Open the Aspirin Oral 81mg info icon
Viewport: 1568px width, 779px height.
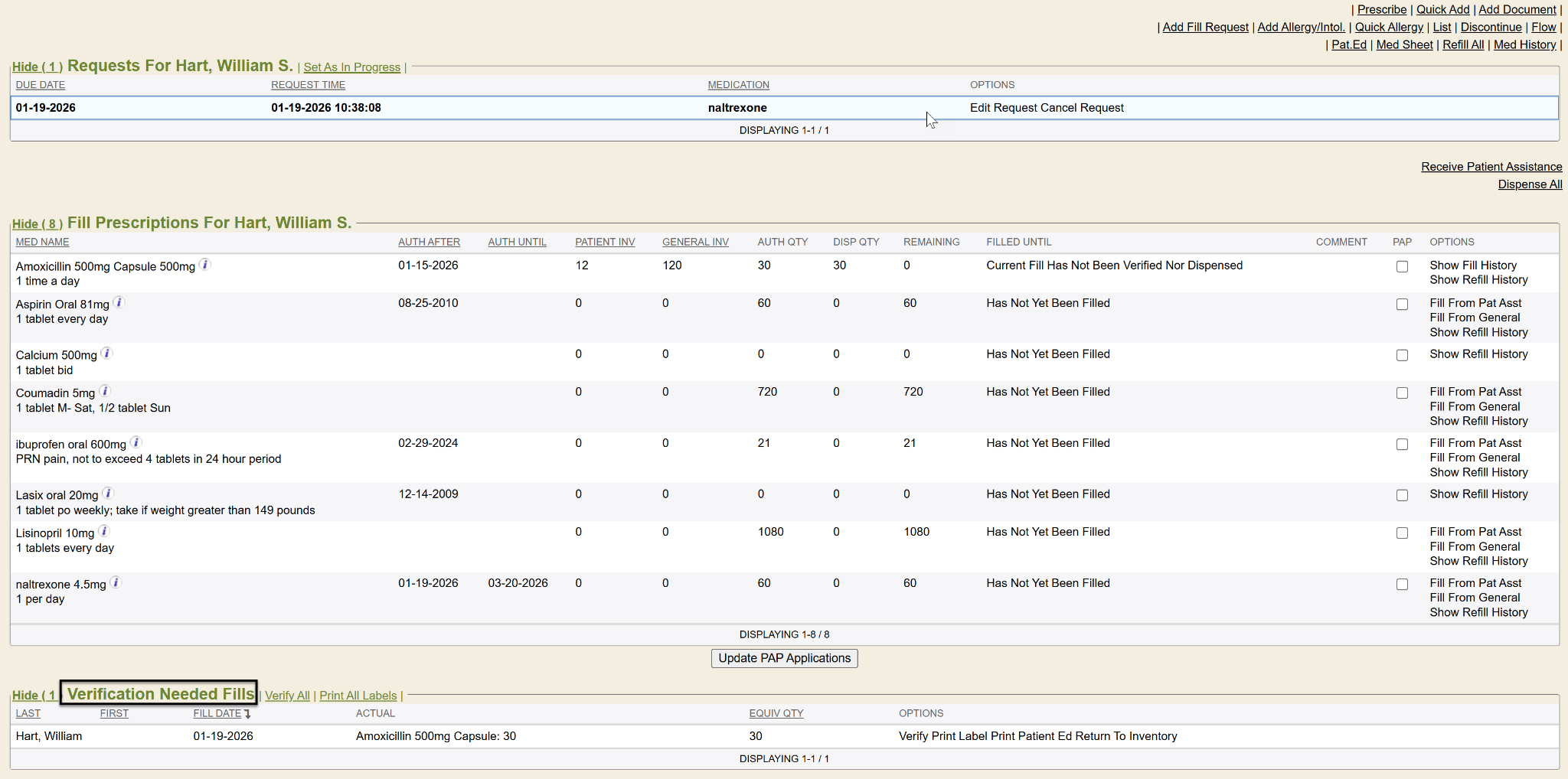(119, 302)
